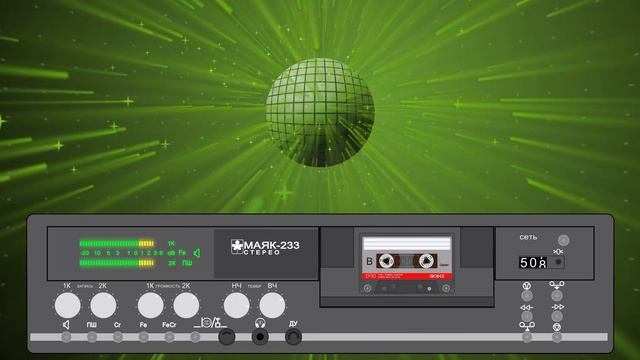Viewport: 640px width, 360px height.
Task: Click the громкость label between volume knobs
Action: 168,286
